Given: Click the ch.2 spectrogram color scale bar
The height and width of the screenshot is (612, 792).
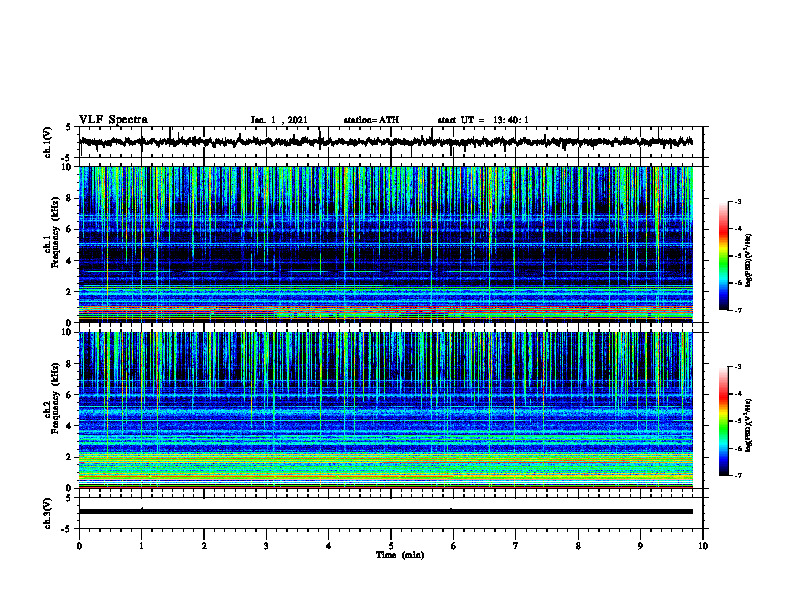Looking at the screenshot, I should point(724,421).
